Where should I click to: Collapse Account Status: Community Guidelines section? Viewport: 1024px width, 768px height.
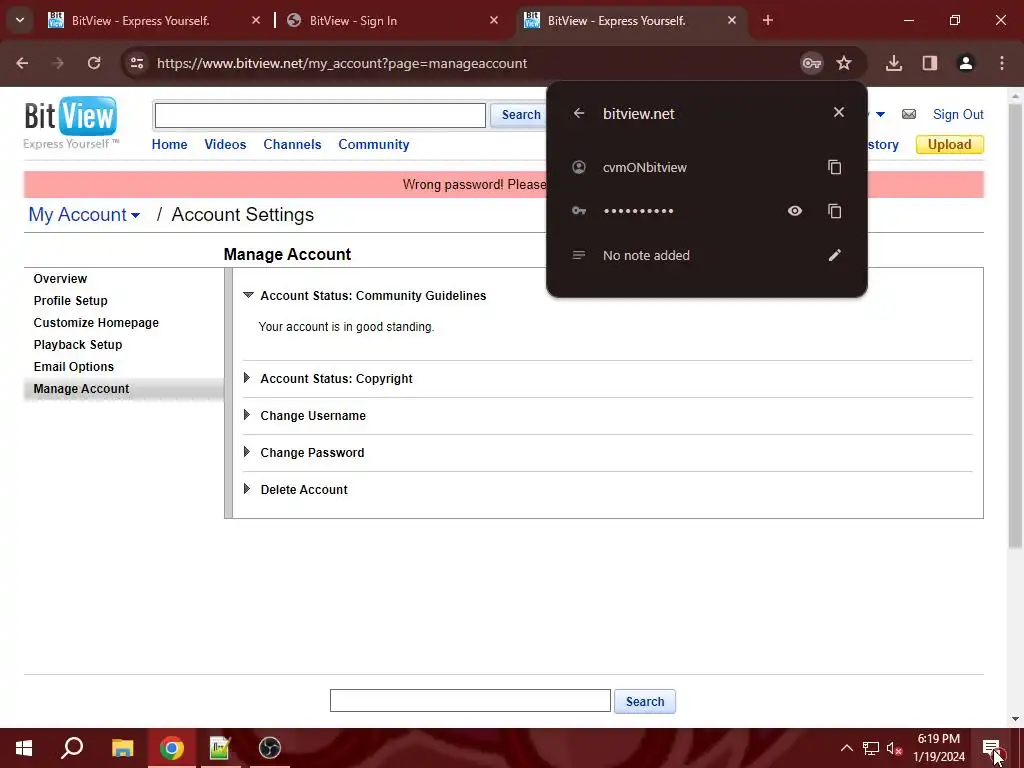pos(373,296)
